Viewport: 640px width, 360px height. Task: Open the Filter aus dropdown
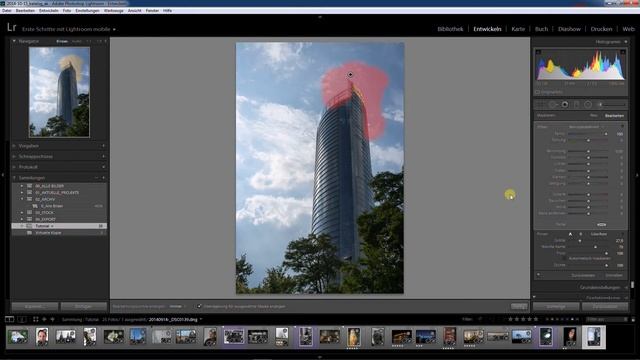tap(606, 319)
